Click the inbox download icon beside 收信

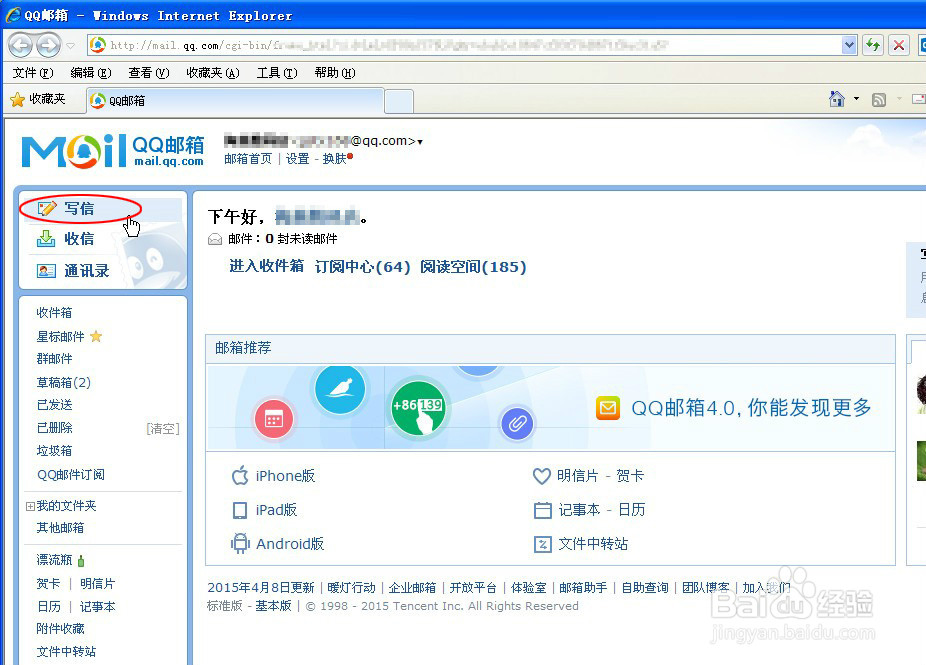[46, 239]
